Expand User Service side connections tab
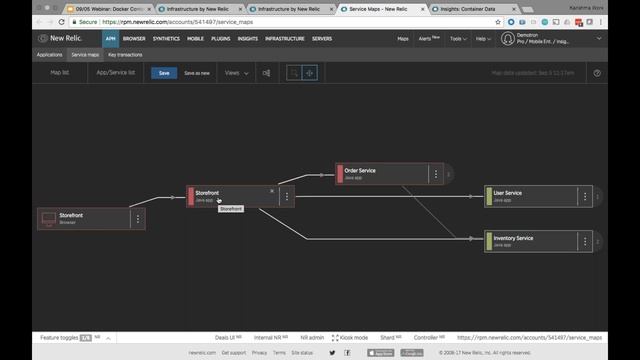 click(598, 197)
